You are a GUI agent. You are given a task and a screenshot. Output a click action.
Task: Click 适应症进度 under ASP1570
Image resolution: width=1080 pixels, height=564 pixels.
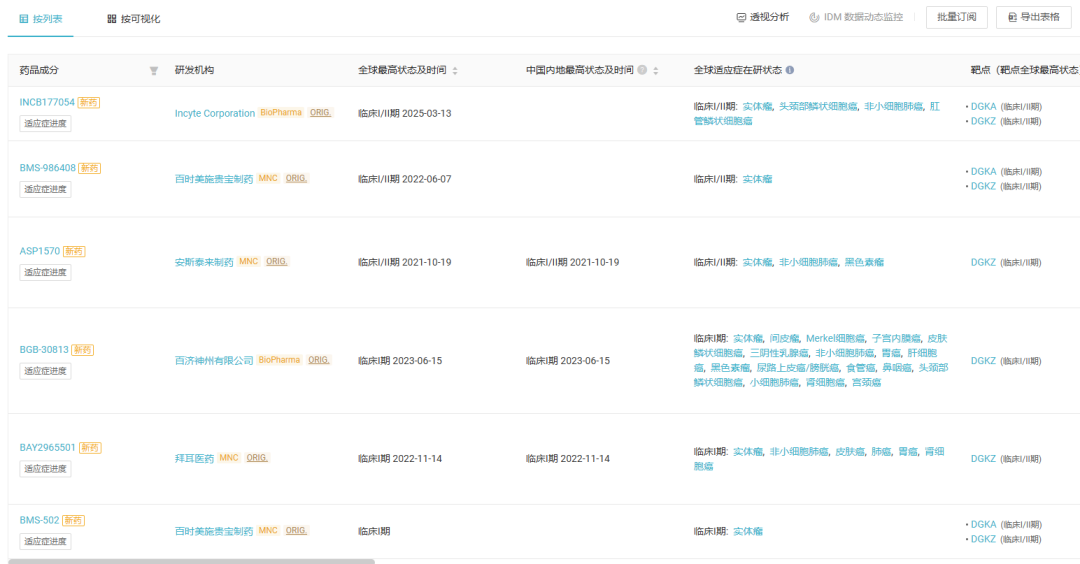[x=45, y=272]
